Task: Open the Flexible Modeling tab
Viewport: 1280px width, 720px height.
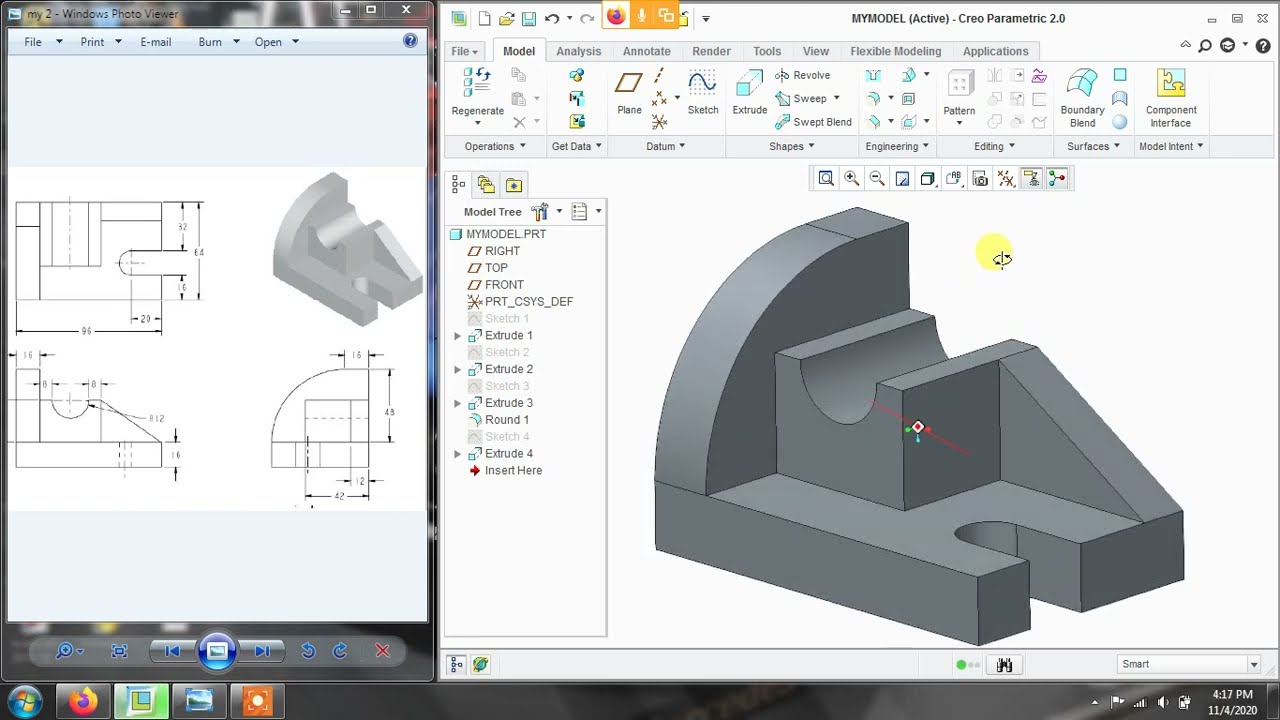Action: click(x=895, y=51)
